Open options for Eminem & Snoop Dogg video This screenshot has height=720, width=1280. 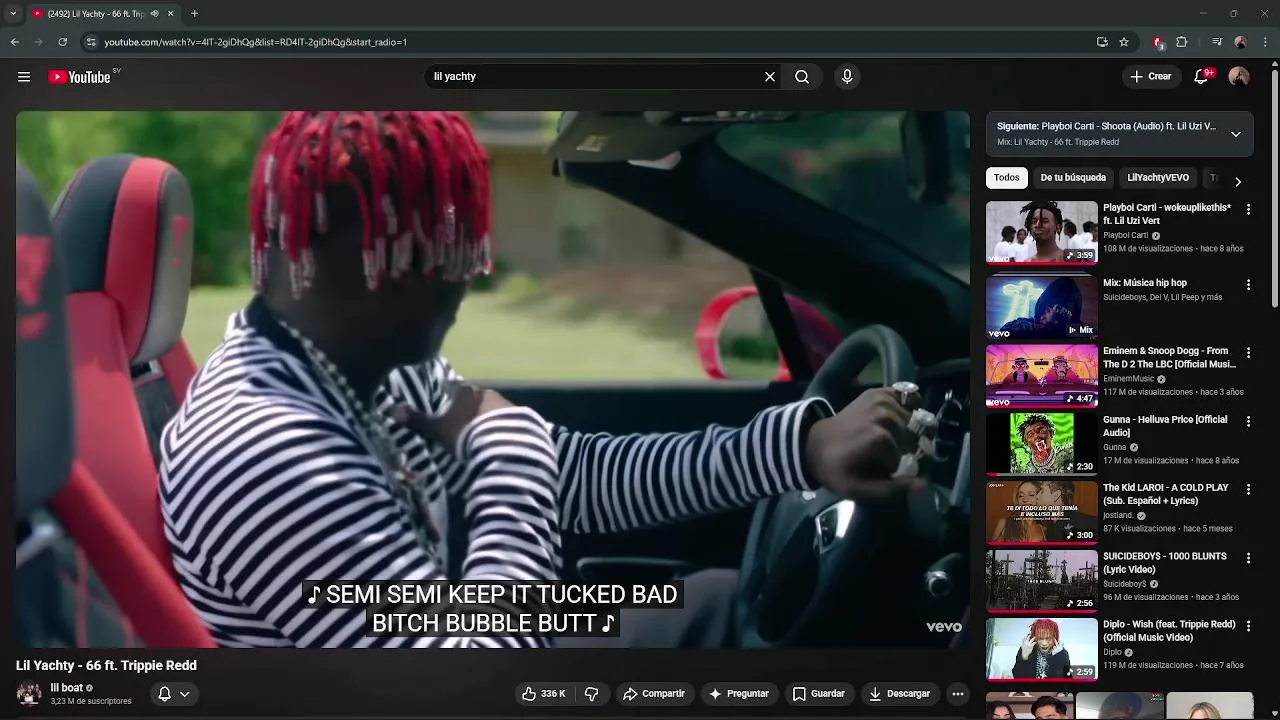coord(1248,353)
